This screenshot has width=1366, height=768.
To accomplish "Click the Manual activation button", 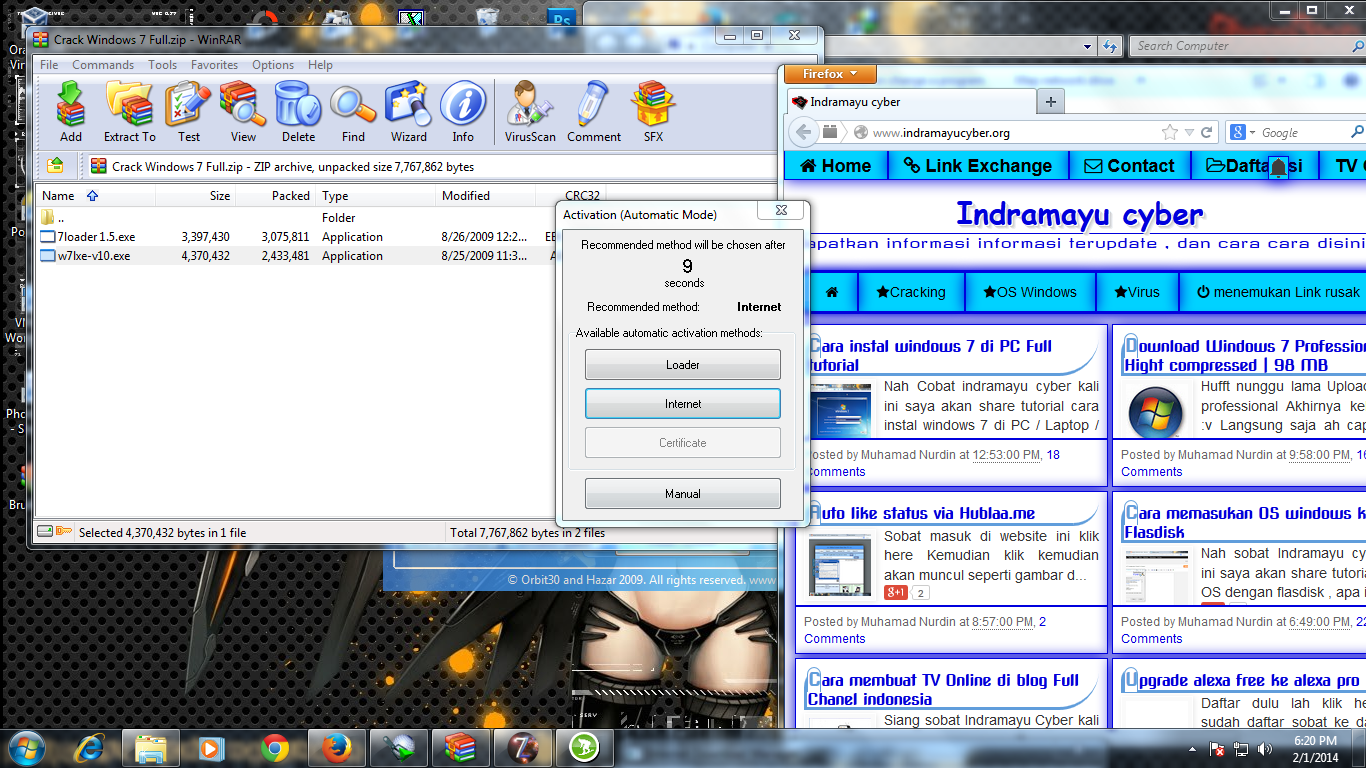I will point(683,494).
